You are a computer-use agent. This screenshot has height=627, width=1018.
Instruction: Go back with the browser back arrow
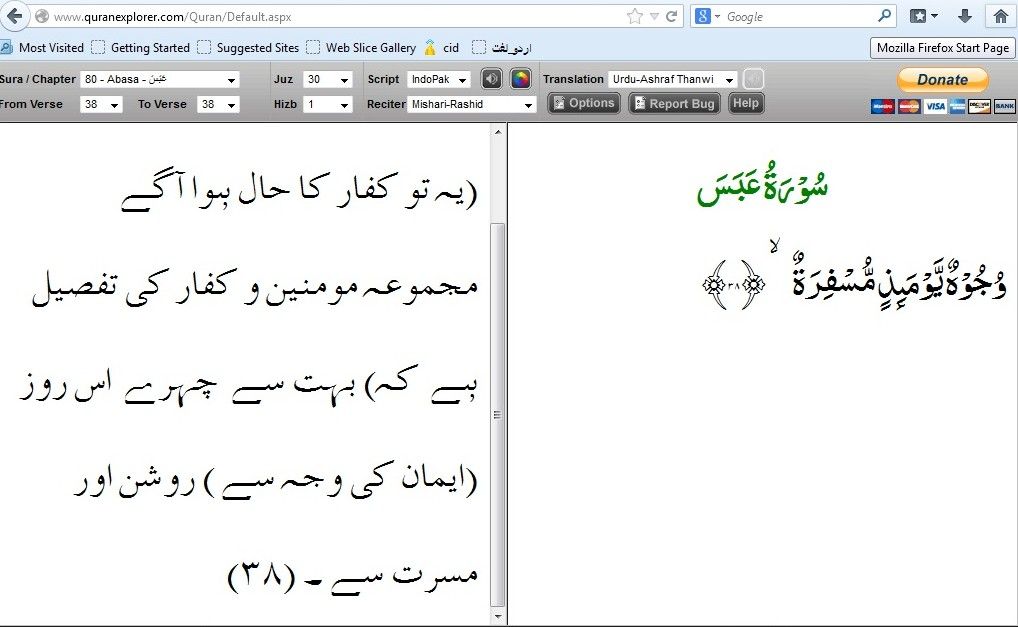(x=14, y=16)
